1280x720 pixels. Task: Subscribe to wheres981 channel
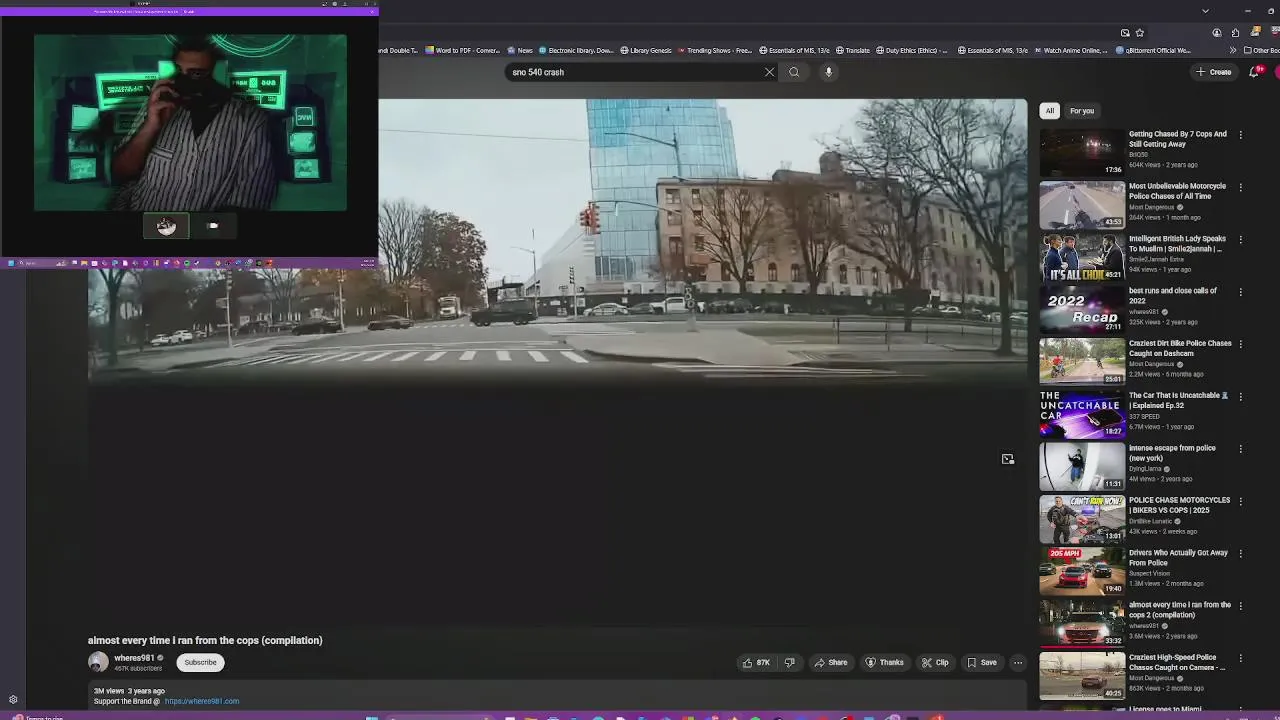pos(200,662)
